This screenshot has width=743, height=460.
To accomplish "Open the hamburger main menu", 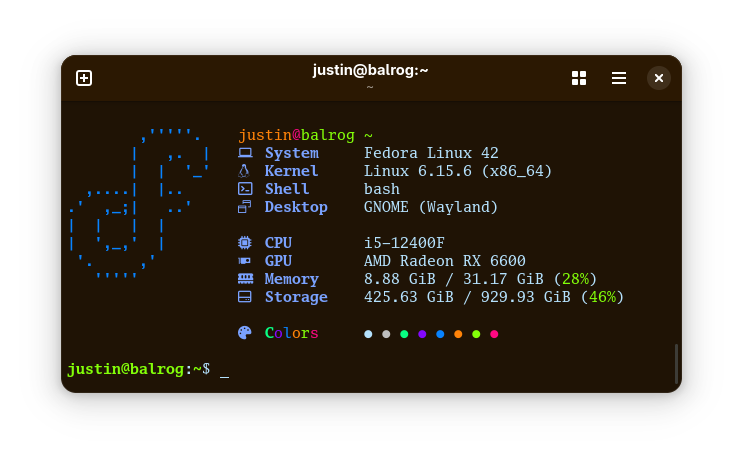I will tap(618, 78).
